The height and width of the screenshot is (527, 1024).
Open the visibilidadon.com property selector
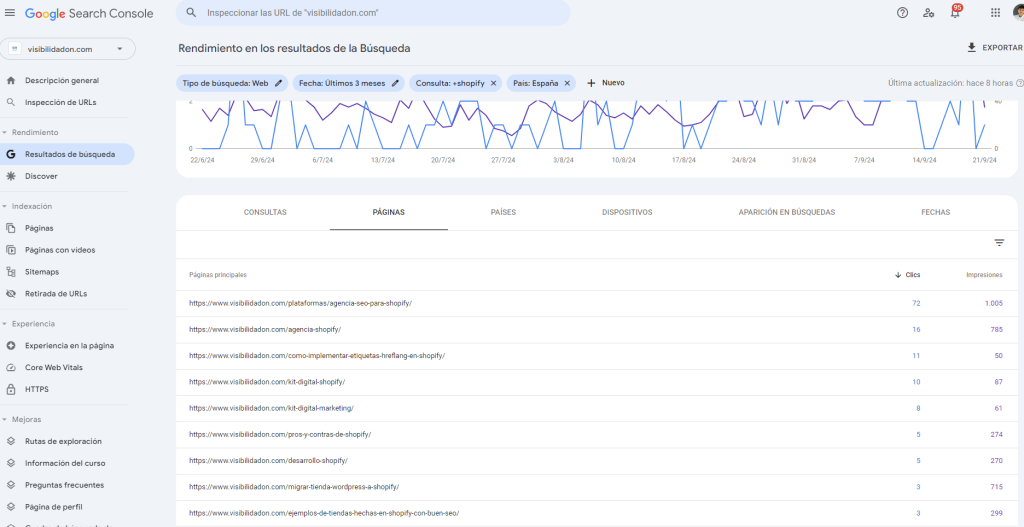68,49
